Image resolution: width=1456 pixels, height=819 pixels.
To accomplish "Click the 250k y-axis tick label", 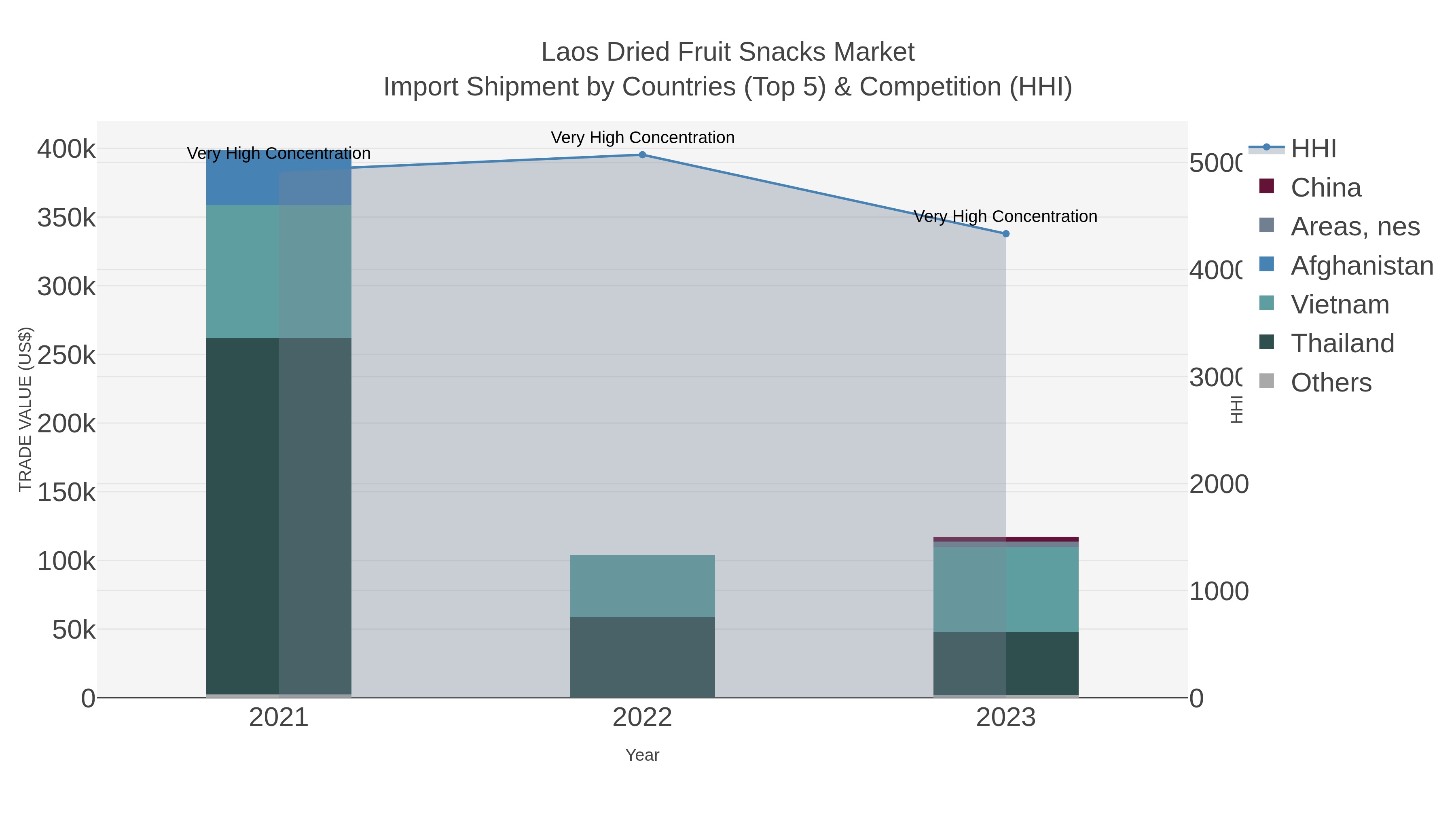I will (x=66, y=355).
